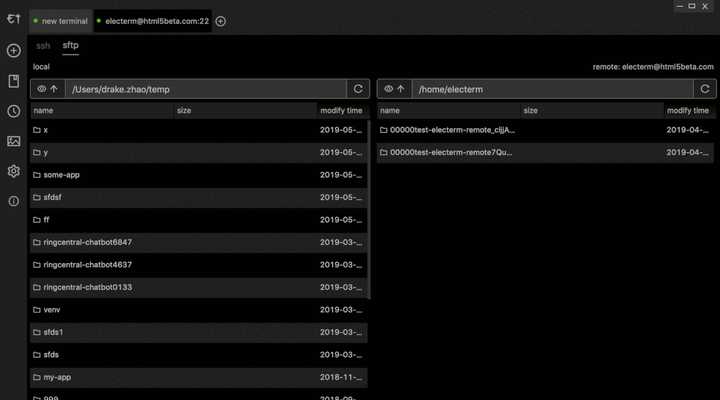Select the venv folder
Screen dimensions: 720x400
[x=199, y=310]
